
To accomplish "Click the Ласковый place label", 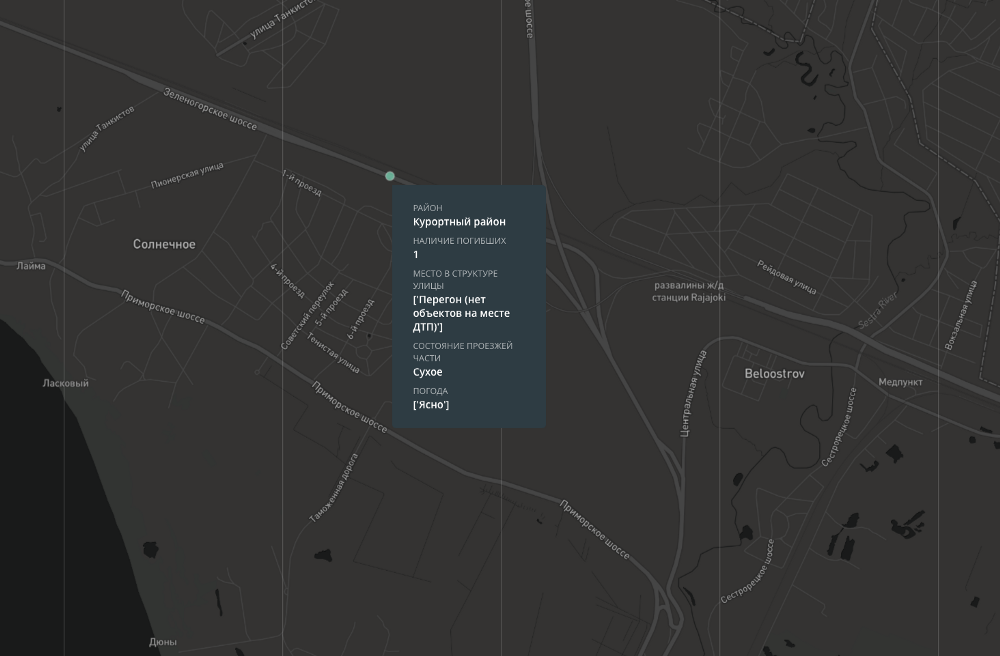I will [65, 383].
